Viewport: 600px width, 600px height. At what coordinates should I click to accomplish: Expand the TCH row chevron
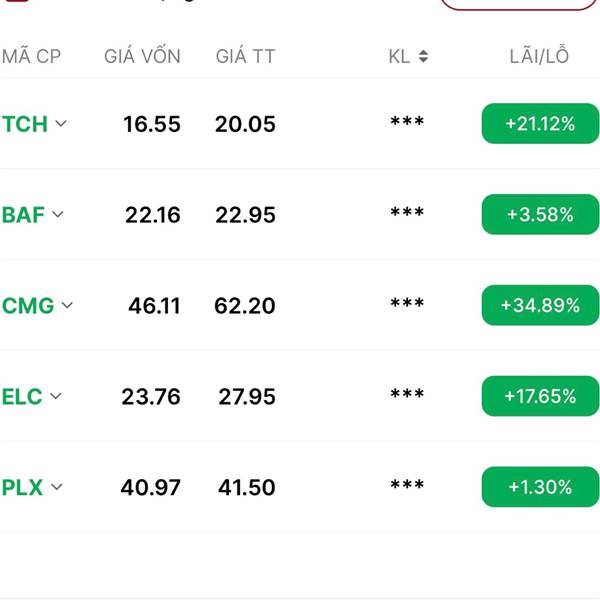[61, 123]
